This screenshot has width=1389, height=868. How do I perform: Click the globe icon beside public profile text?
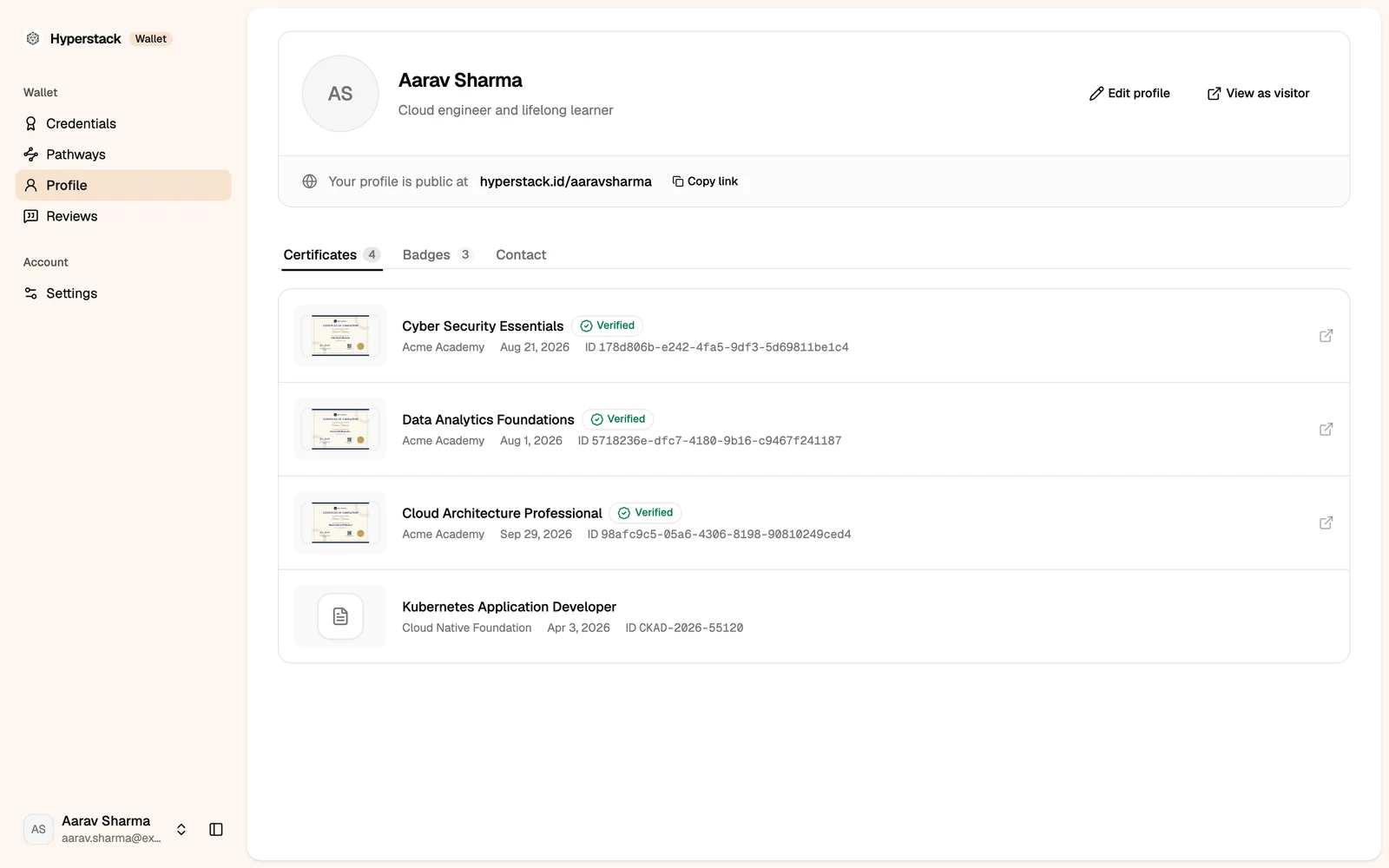pos(310,181)
